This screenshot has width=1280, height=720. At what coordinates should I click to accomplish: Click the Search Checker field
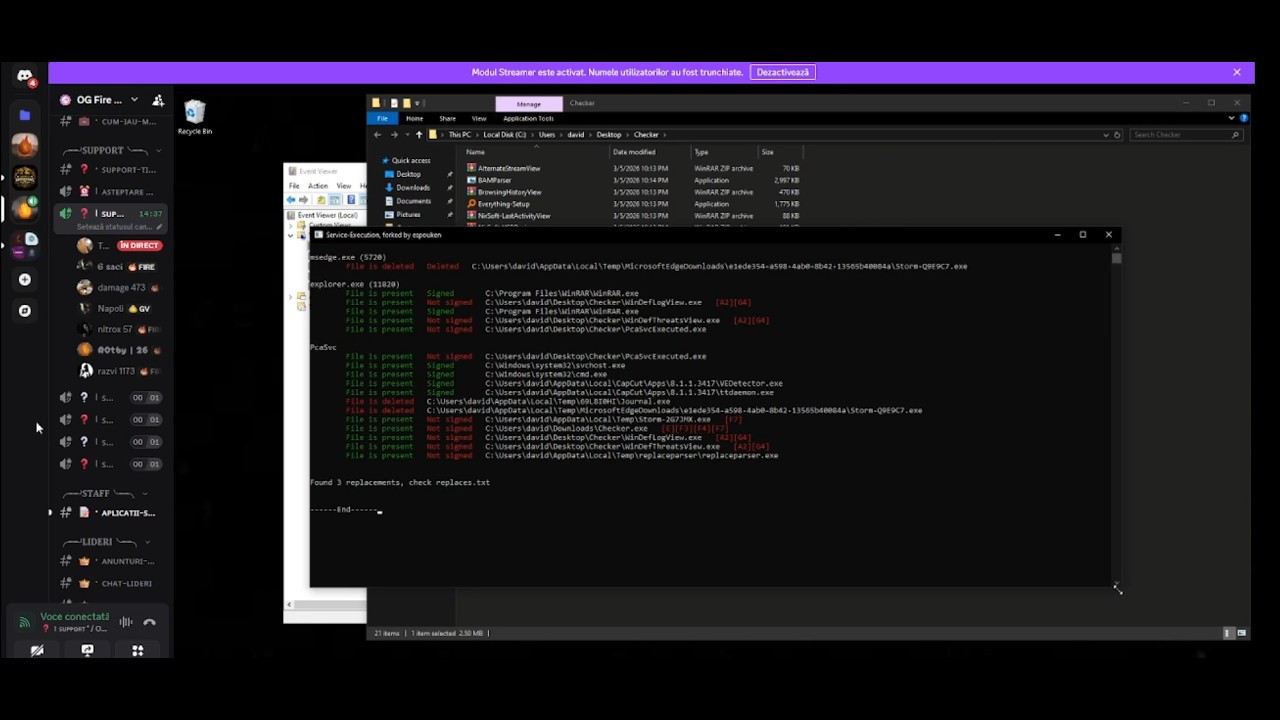coord(1185,135)
